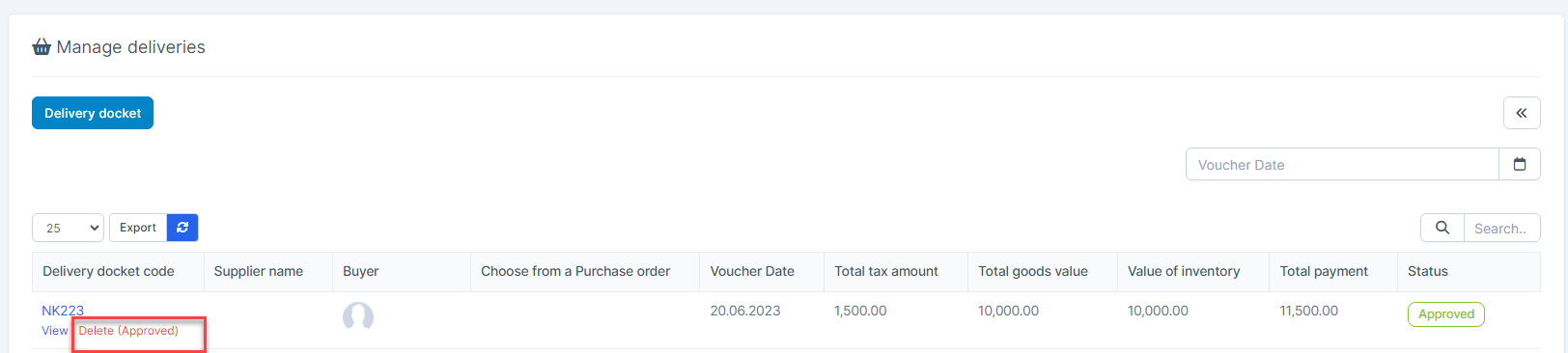This screenshot has width=1568, height=353.
Task: Click the buyer avatar placeholder image
Action: [x=358, y=316]
